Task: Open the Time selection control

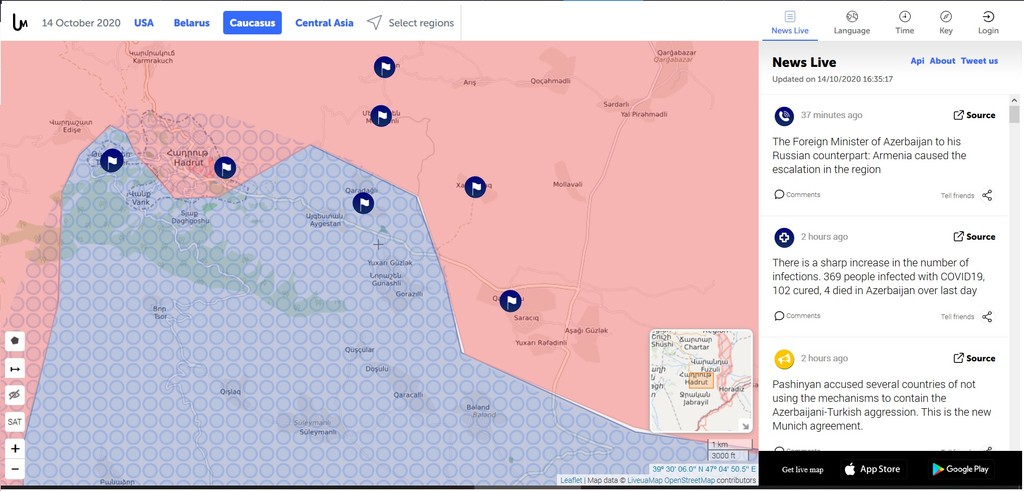Action: coord(904,23)
